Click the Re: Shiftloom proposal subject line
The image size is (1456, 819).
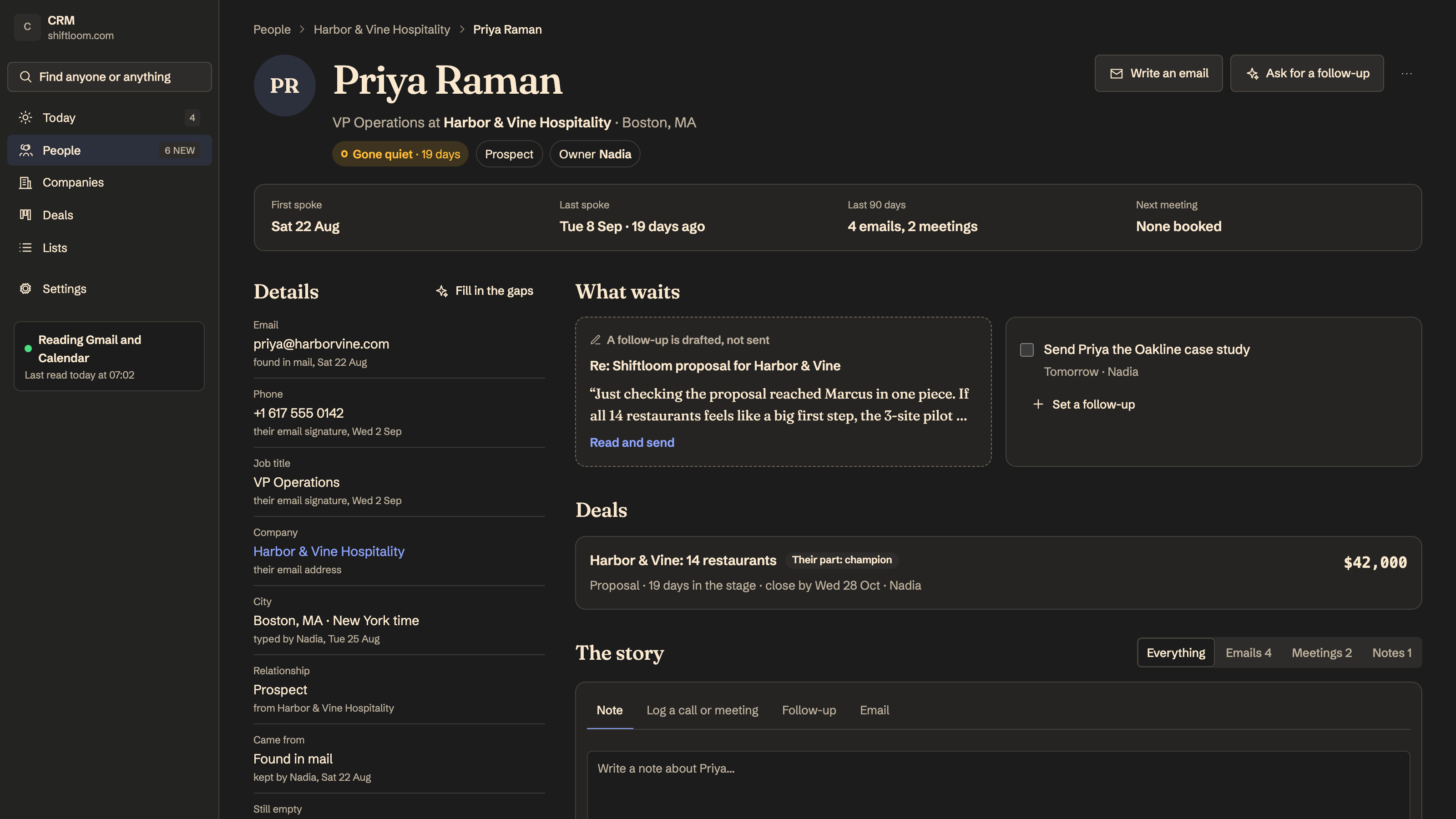[715, 366]
